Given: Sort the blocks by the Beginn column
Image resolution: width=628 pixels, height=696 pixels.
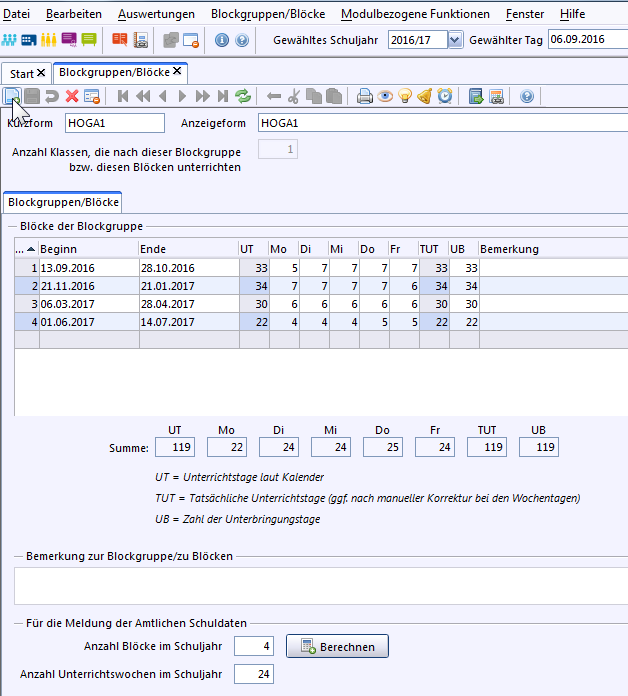Looking at the screenshot, I should point(88,249).
